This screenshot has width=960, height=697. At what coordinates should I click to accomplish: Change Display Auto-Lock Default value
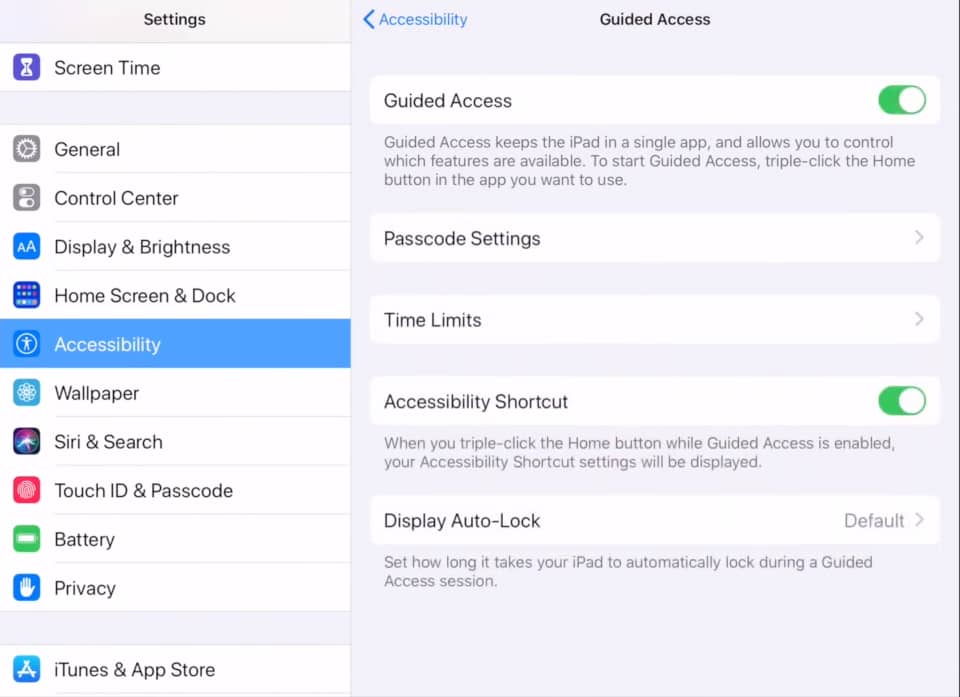coord(874,521)
